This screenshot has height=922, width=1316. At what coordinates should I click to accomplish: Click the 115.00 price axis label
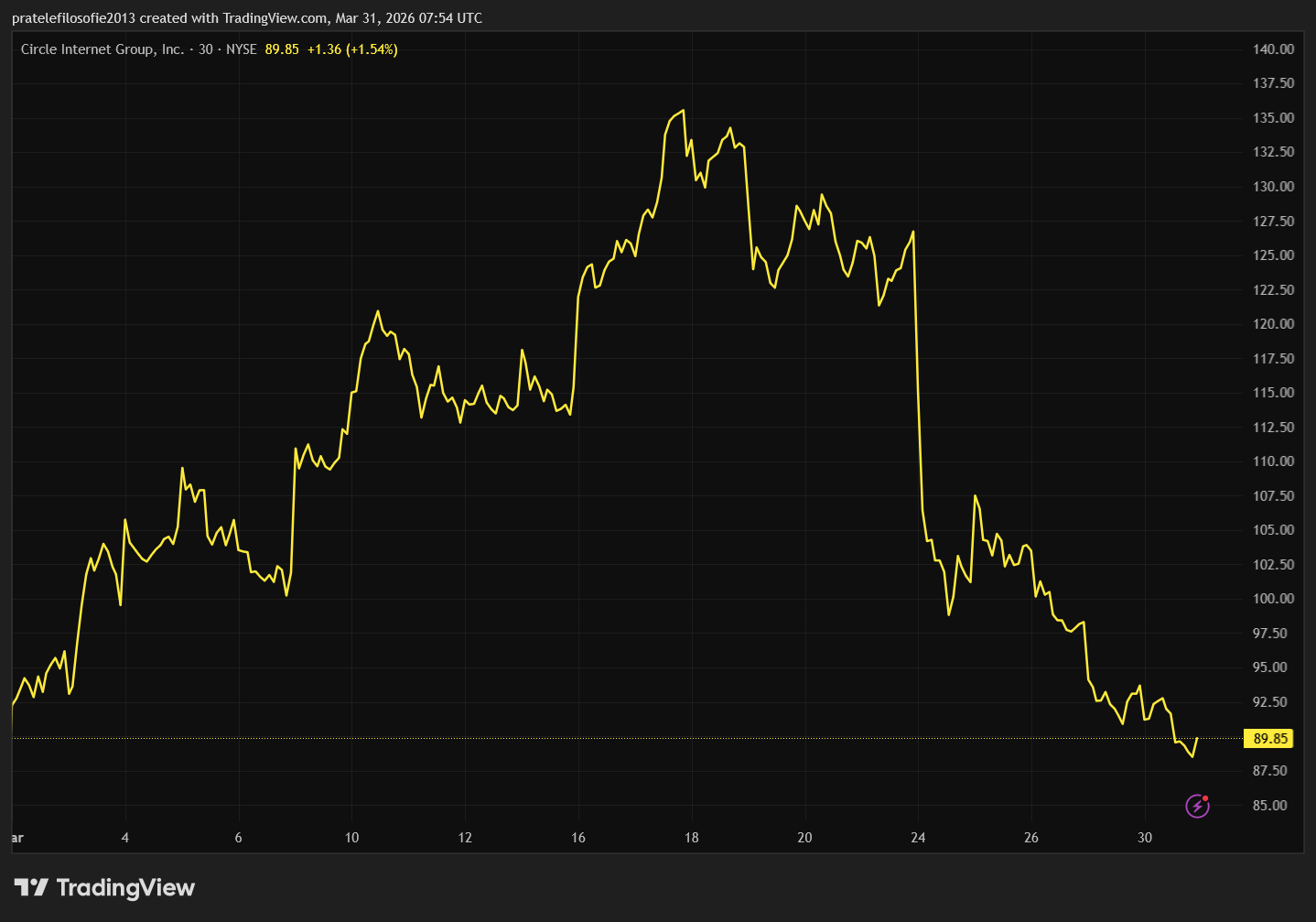click(1274, 393)
